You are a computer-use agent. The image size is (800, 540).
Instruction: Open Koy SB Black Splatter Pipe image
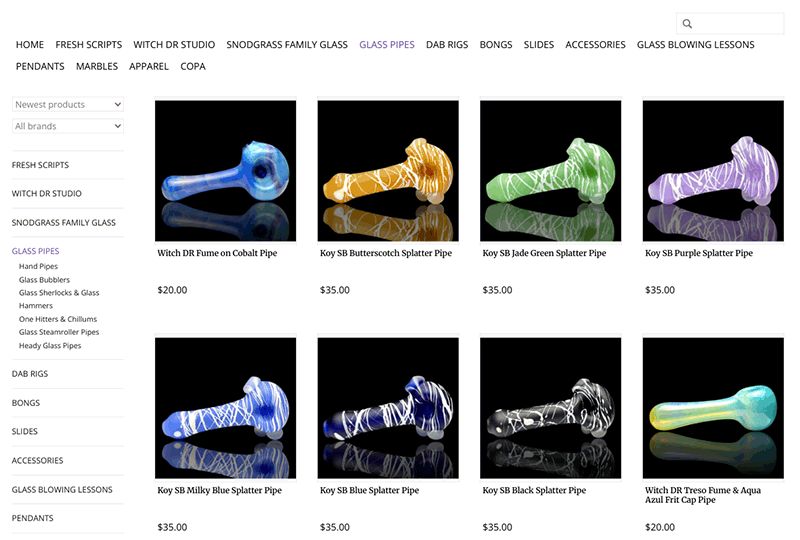(x=551, y=408)
